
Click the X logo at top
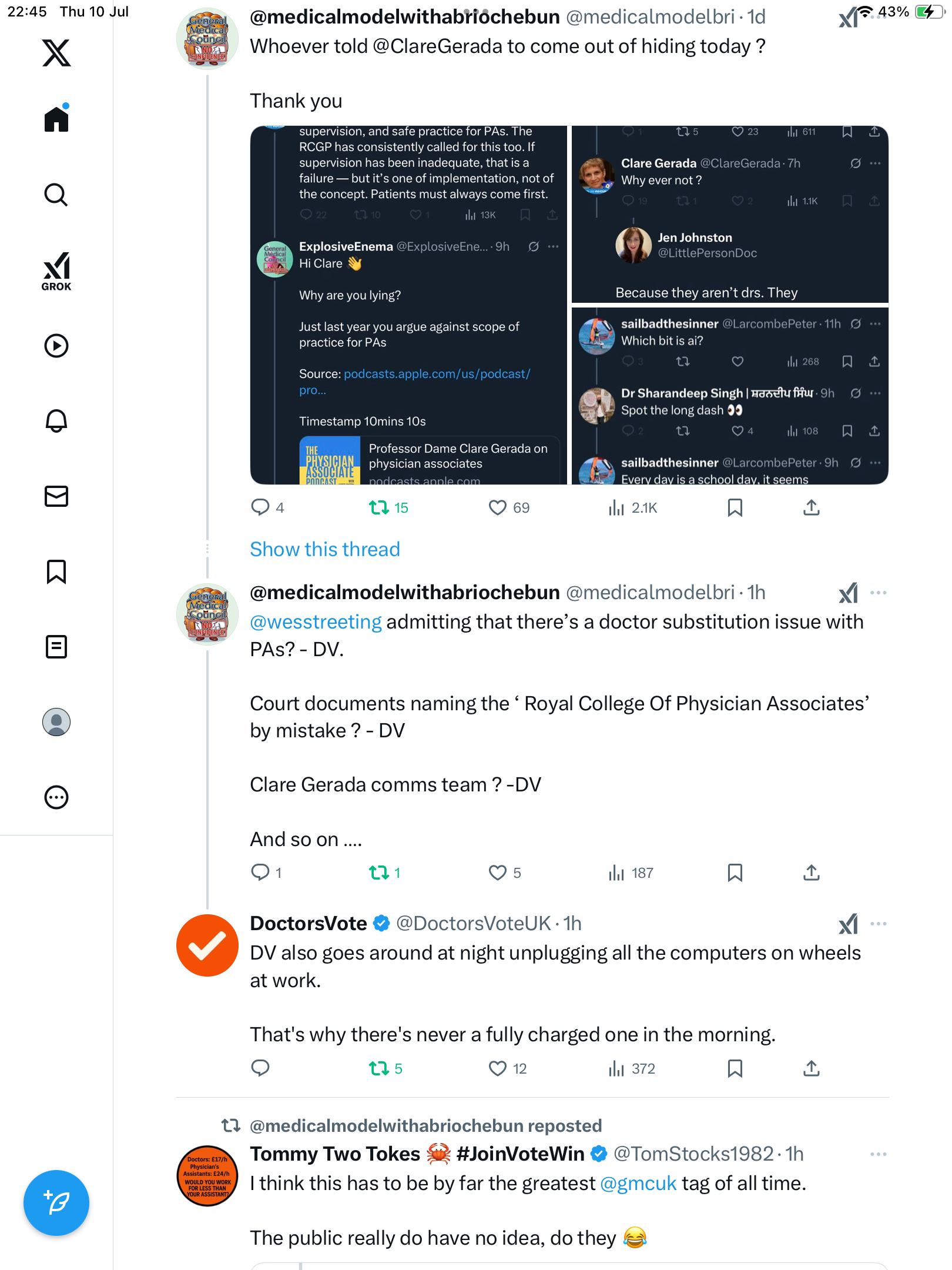[56, 53]
